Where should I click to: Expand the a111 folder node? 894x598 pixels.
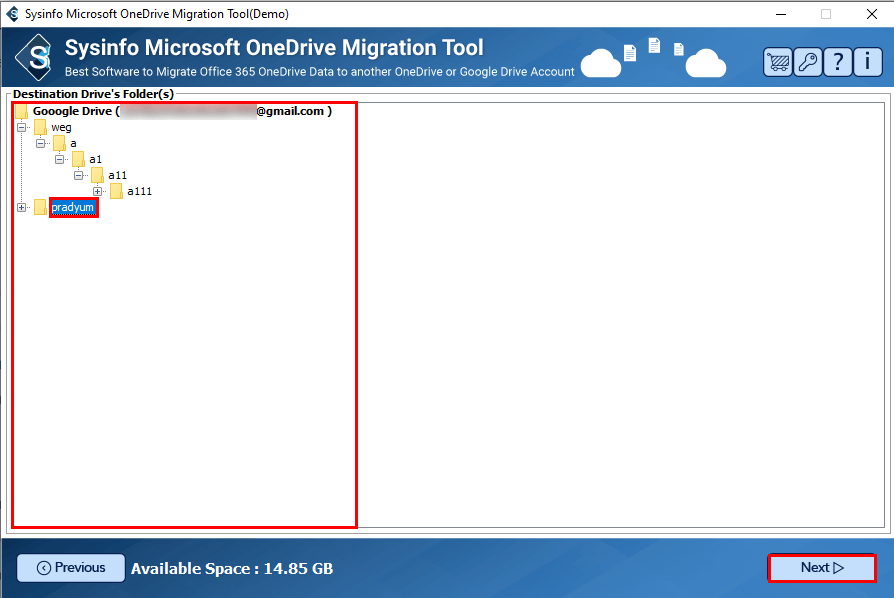97,192
